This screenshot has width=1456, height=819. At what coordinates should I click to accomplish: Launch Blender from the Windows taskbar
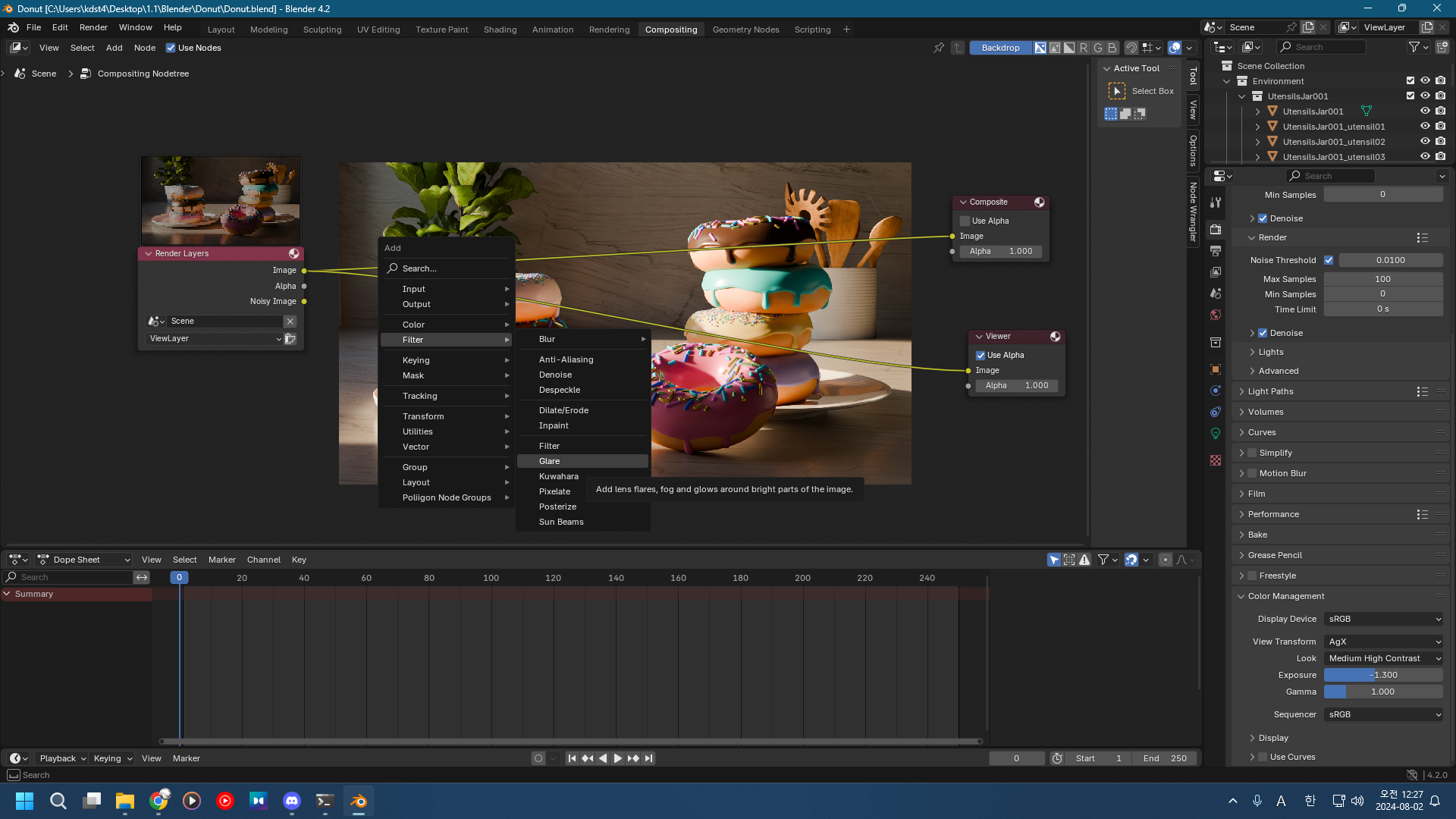pyautogui.click(x=358, y=801)
